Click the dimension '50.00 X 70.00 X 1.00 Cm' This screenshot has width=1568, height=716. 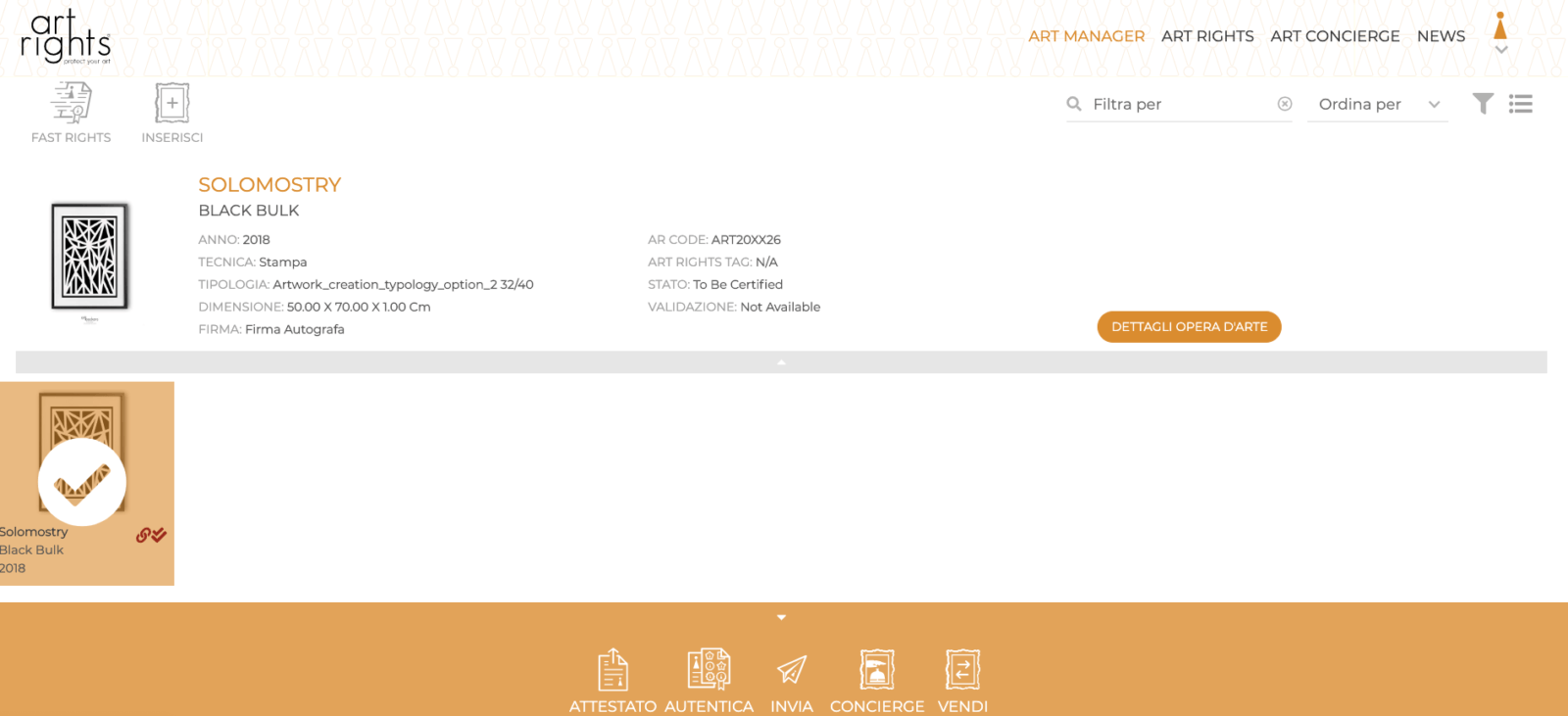359,308
